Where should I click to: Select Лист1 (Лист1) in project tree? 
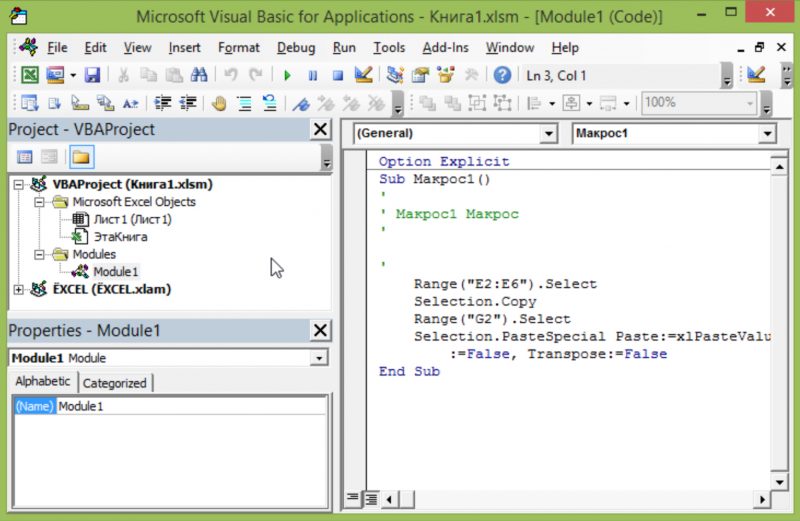[133, 219]
